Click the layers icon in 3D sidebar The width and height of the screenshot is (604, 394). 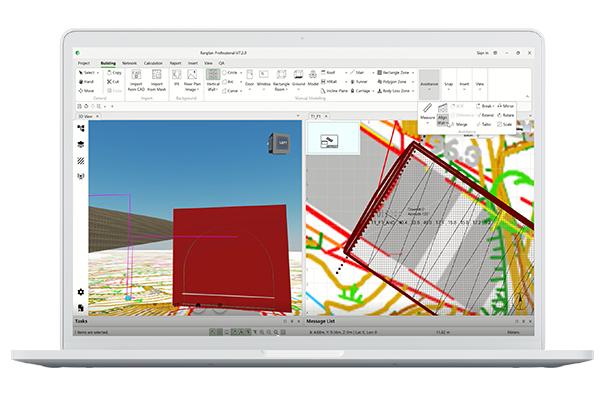pyautogui.click(x=81, y=144)
